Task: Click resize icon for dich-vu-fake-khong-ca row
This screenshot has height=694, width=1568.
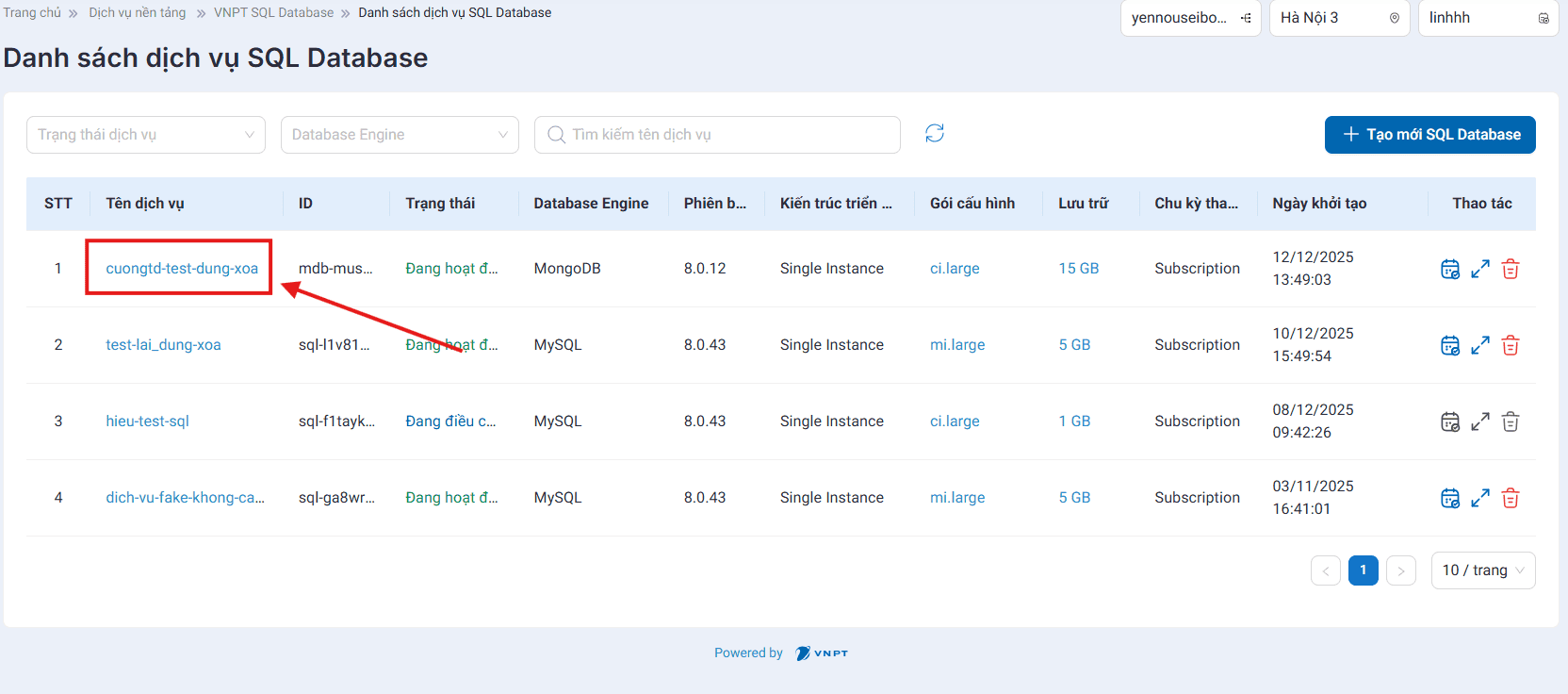Action: click(x=1479, y=498)
